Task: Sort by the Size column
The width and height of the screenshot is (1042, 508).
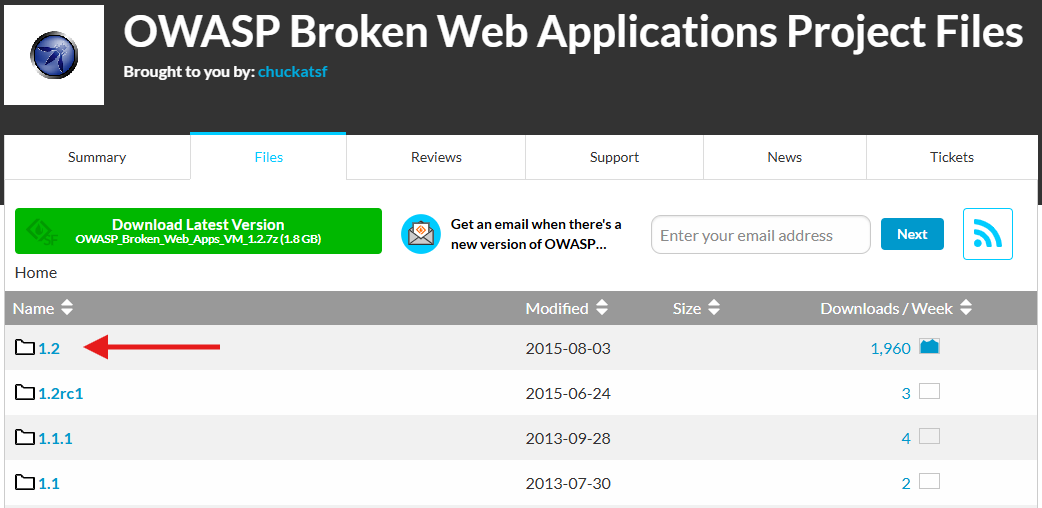Action: 696,308
